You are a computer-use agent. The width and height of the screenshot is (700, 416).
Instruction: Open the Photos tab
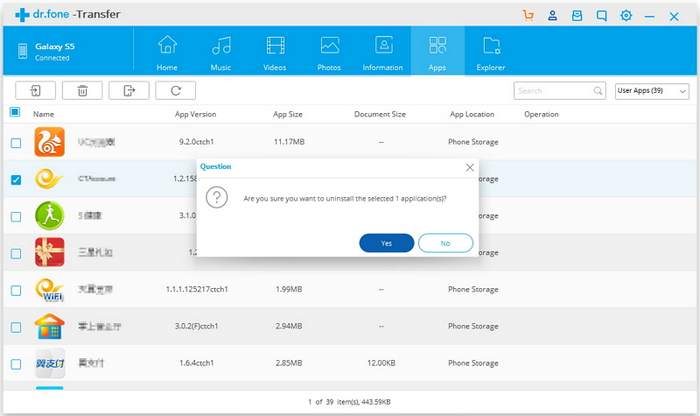tap(329, 53)
